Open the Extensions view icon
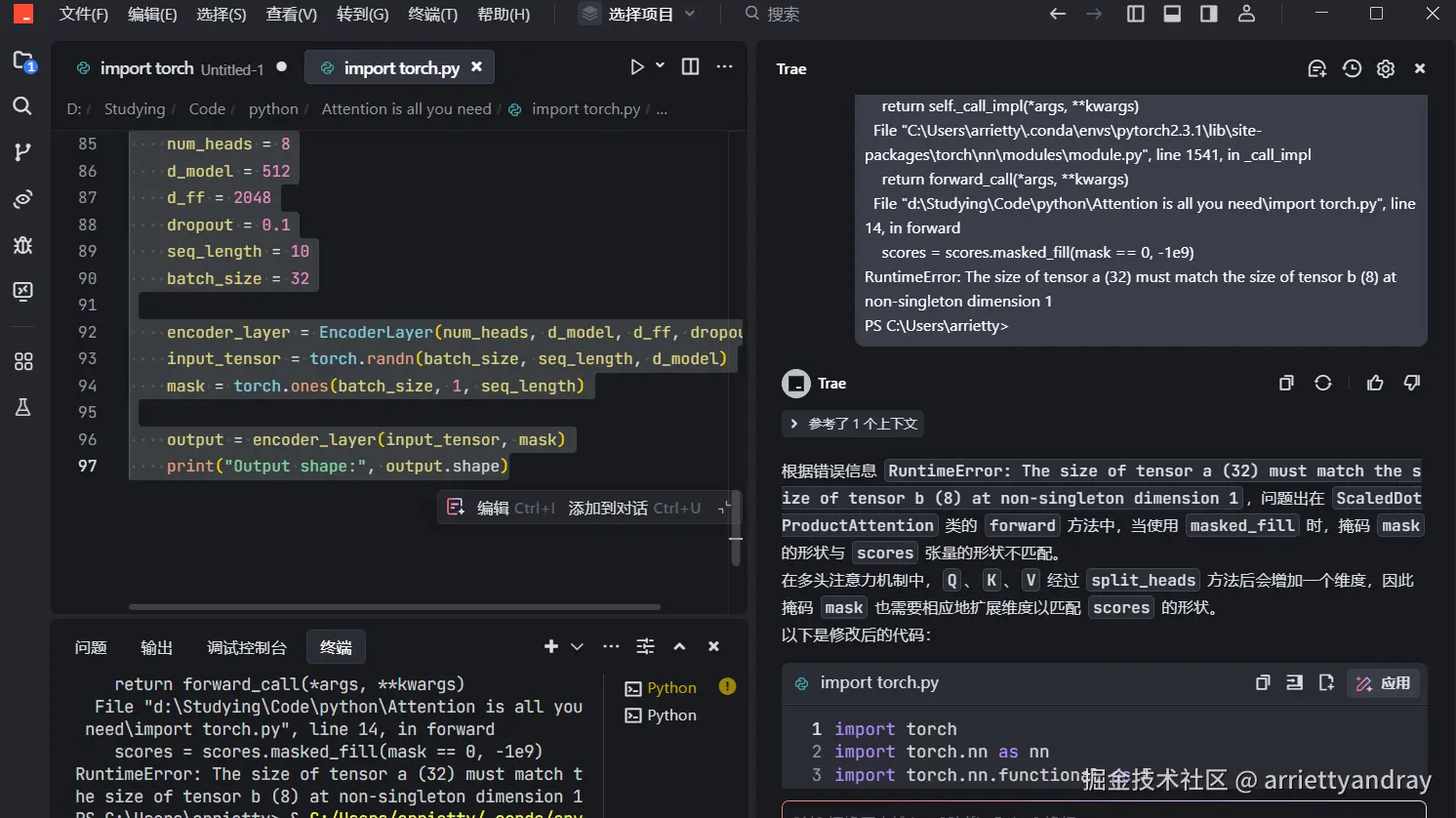 click(x=22, y=361)
